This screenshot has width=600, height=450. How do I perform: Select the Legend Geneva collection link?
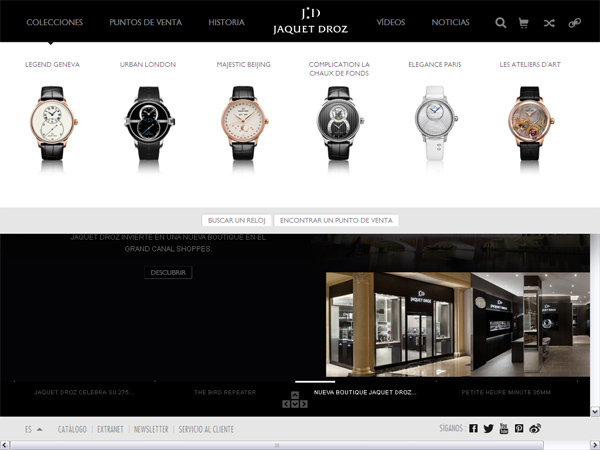pos(52,64)
